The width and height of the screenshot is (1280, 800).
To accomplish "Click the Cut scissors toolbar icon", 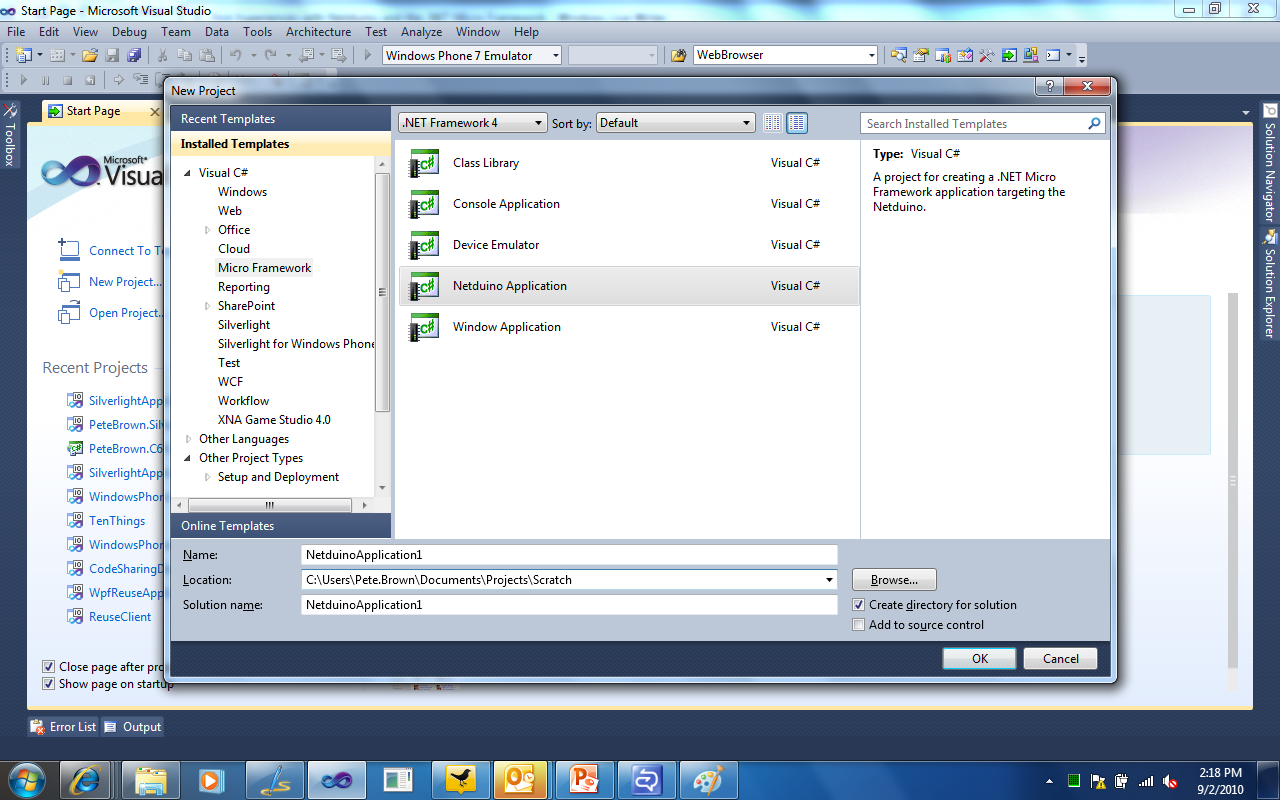I will 162,55.
